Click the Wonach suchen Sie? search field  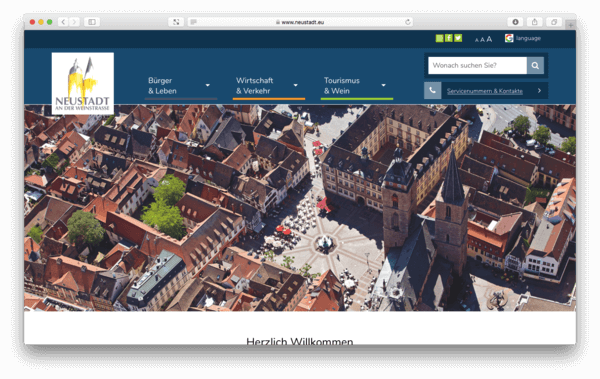[477, 65]
